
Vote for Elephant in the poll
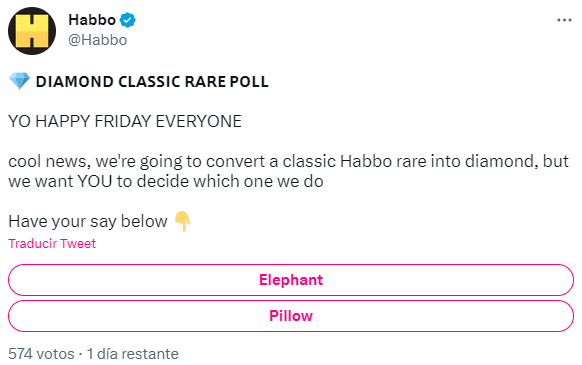(291, 280)
